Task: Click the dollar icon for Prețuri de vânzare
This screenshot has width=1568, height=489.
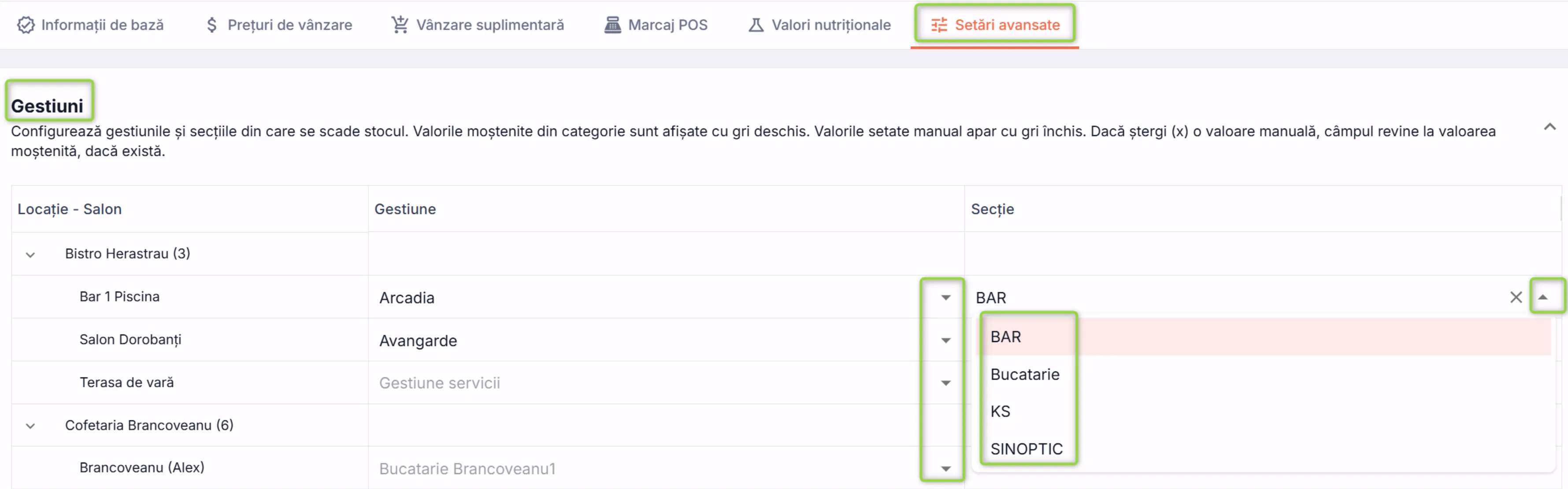Action: coord(211,25)
